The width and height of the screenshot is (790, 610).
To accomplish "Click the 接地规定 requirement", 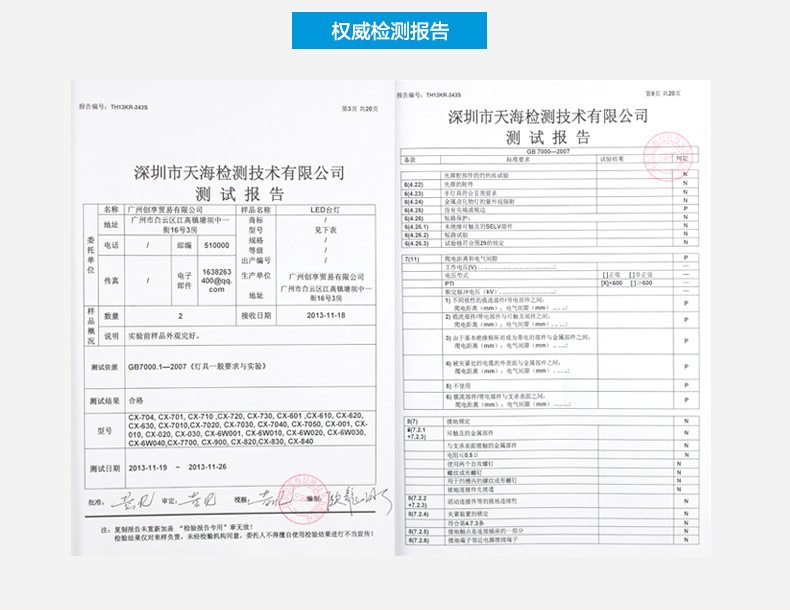I will coord(458,421).
